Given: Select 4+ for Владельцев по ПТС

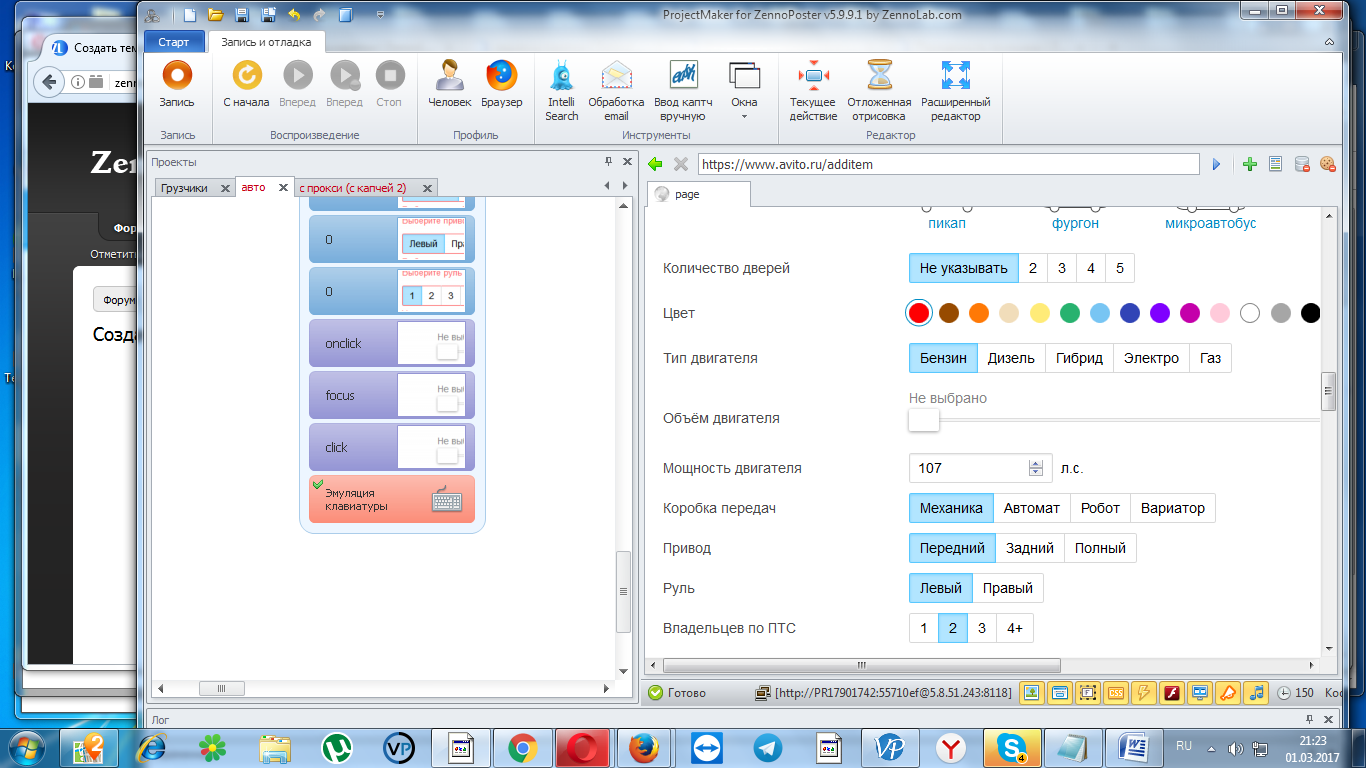Looking at the screenshot, I should [x=1015, y=628].
